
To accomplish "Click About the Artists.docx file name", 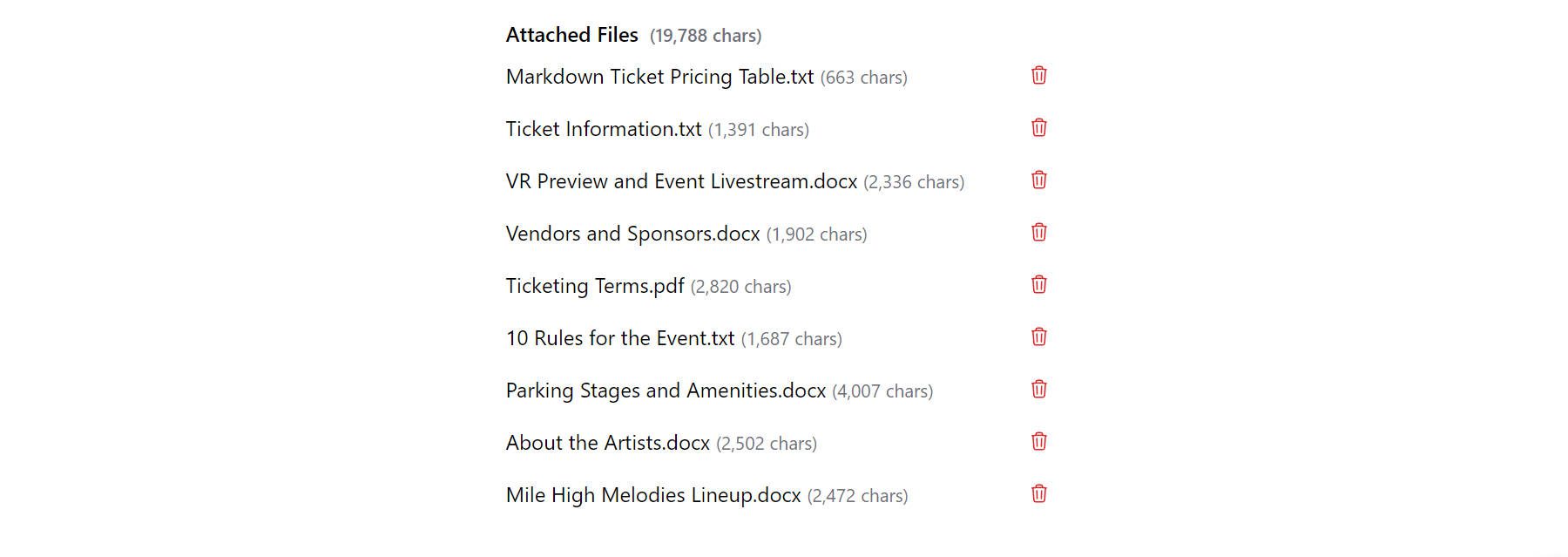I will pyautogui.click(x=607, y=443).
